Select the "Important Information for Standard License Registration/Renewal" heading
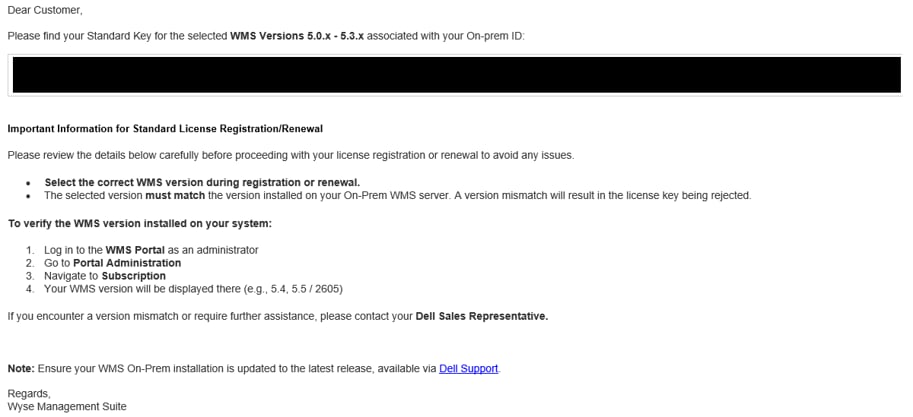 tap(165, 129)
